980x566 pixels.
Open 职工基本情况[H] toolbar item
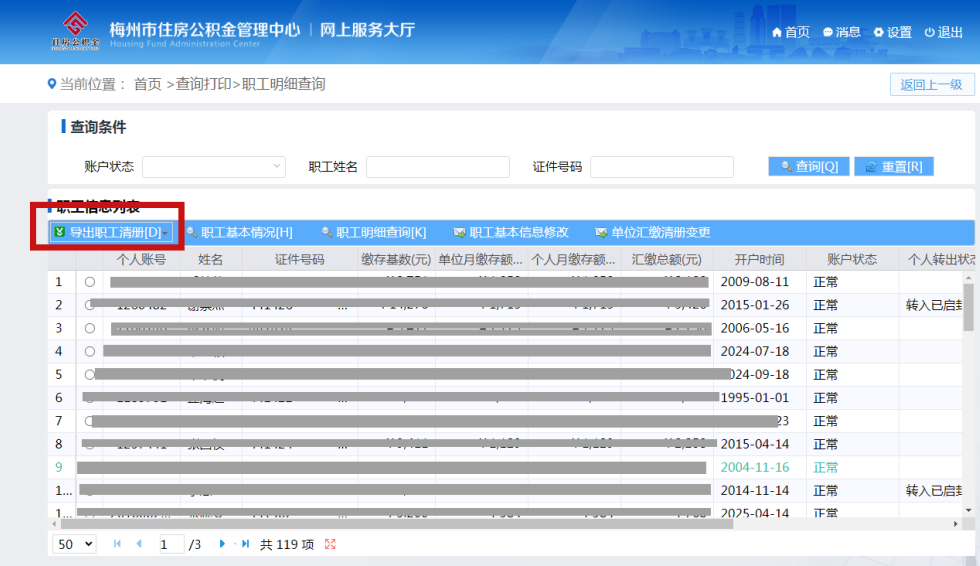pyautogui.click(x=239, y=232)
